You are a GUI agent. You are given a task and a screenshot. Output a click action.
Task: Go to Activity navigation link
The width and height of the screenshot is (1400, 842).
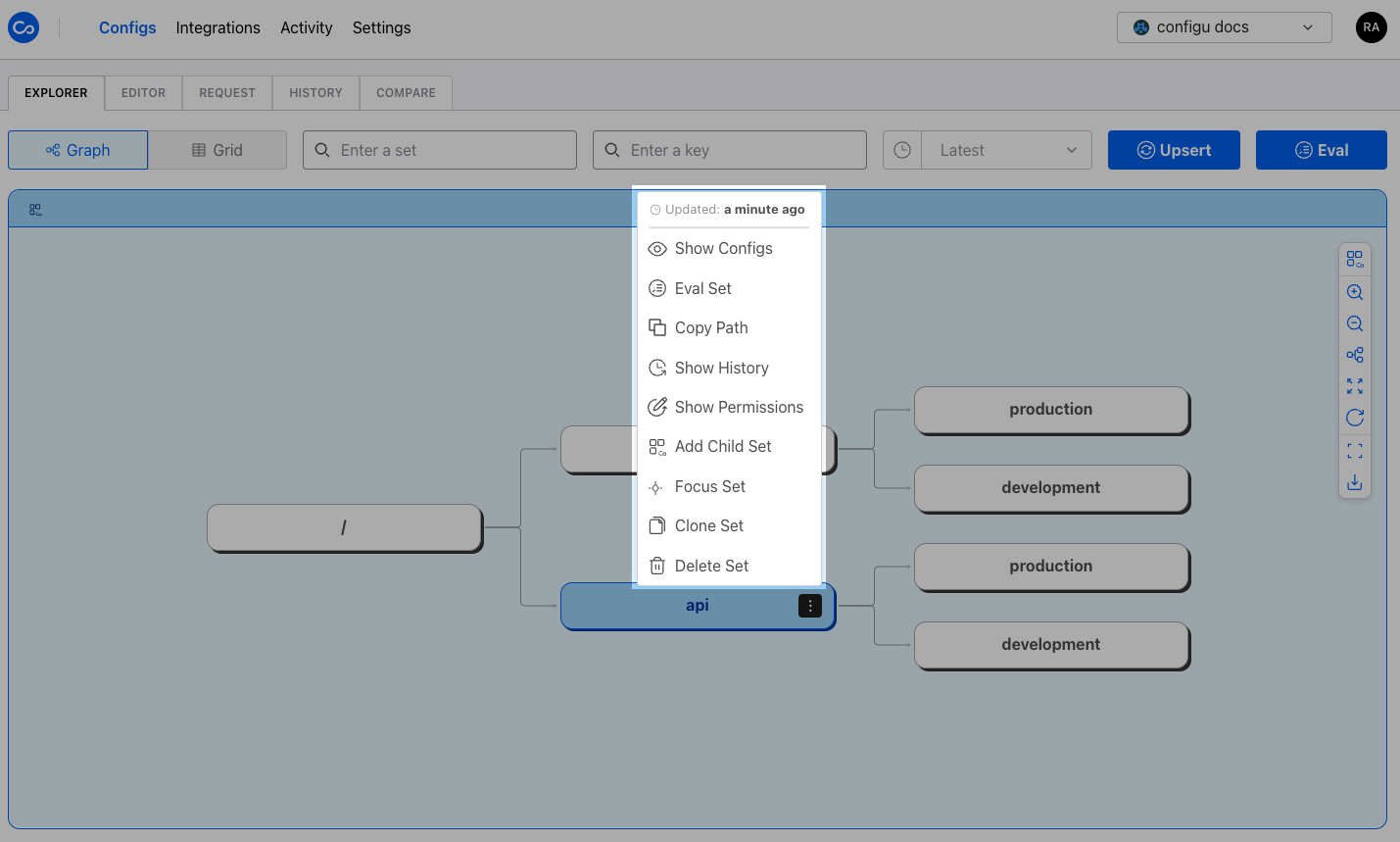307,27
